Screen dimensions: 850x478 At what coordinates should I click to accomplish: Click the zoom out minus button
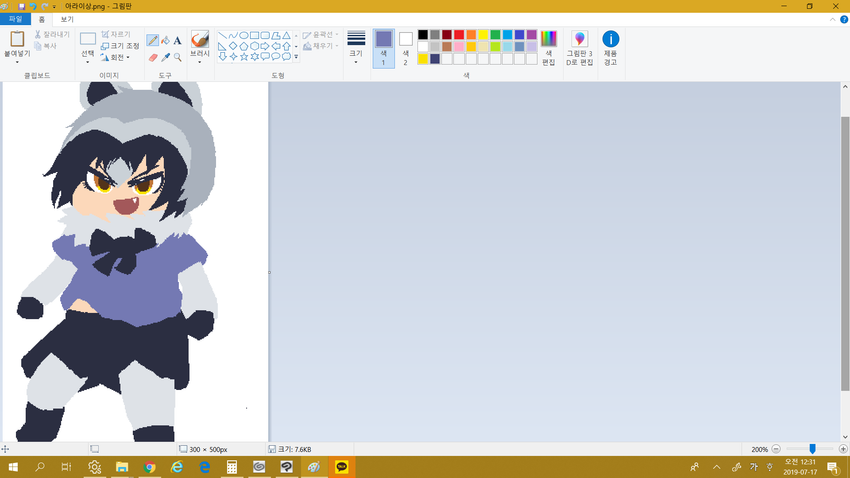click(776, 449)
